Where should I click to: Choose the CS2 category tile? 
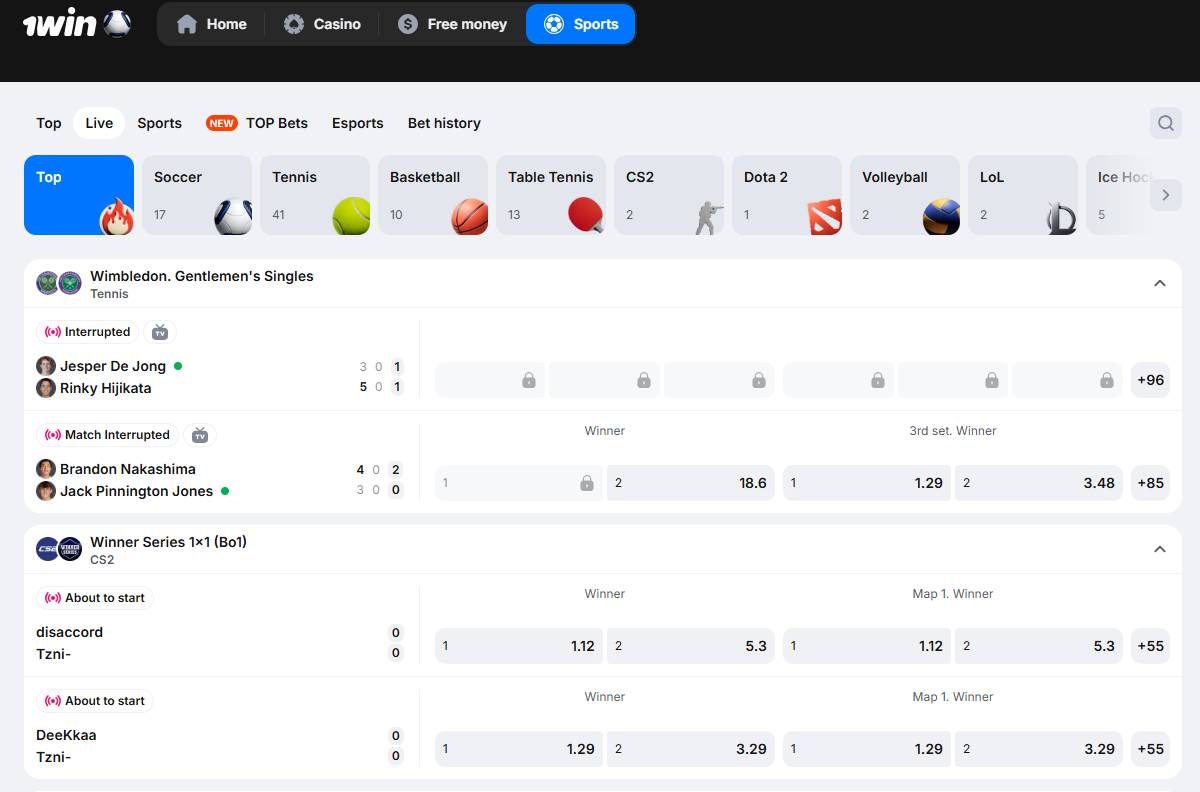click(x=669, y=195)
